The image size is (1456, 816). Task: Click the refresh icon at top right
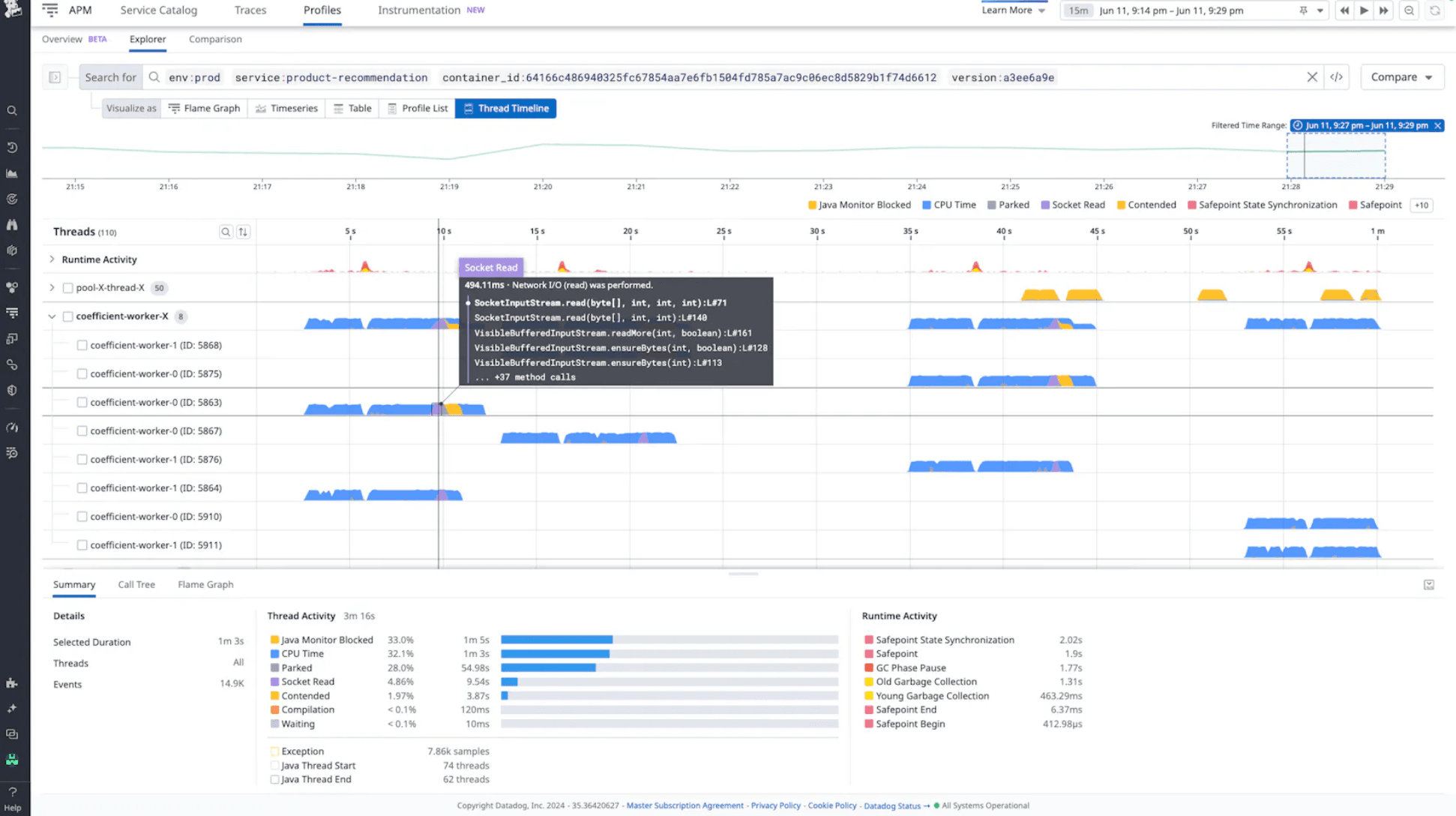(1435, 10)
